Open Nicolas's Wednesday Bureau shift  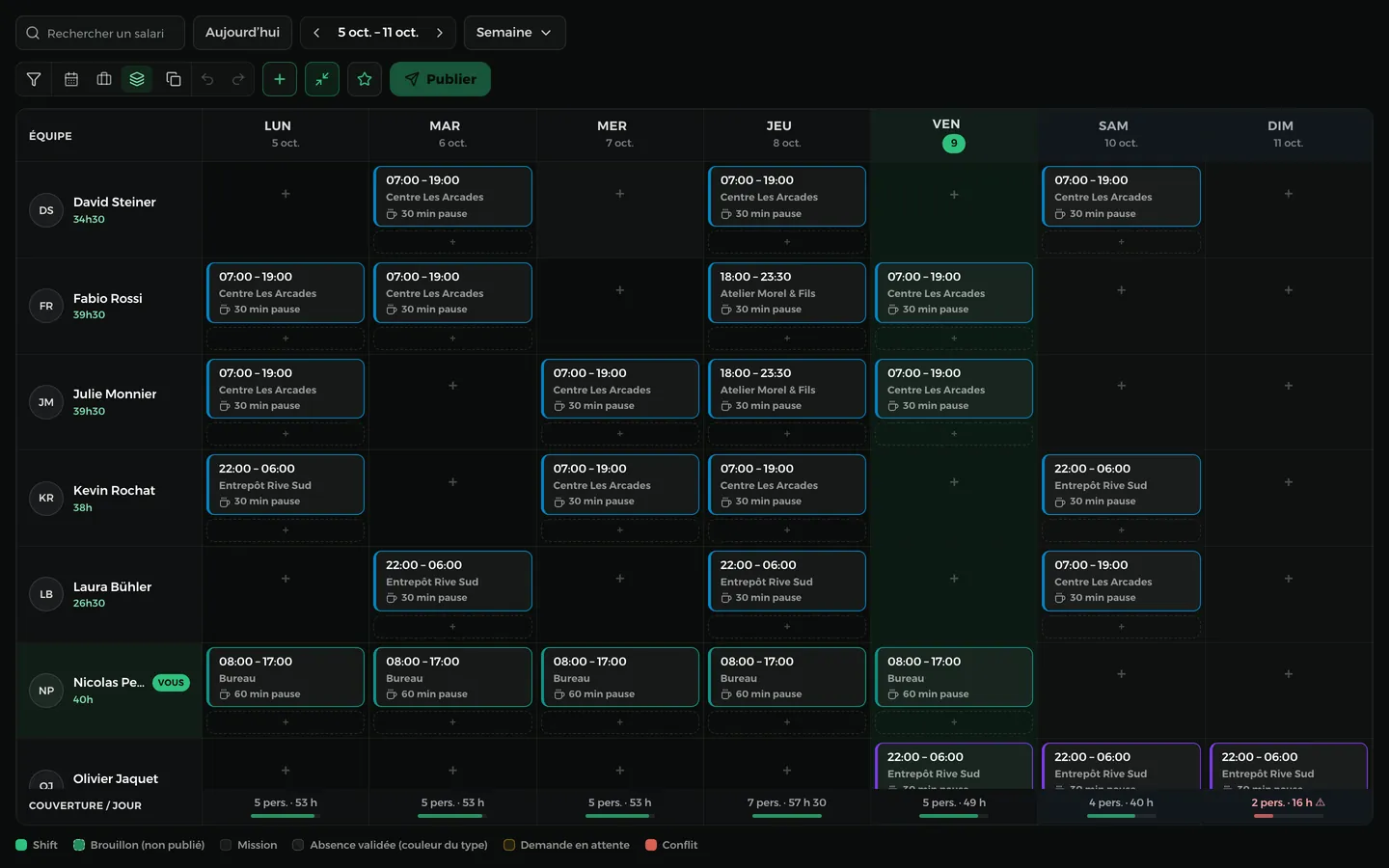click(x=620, y=677)
